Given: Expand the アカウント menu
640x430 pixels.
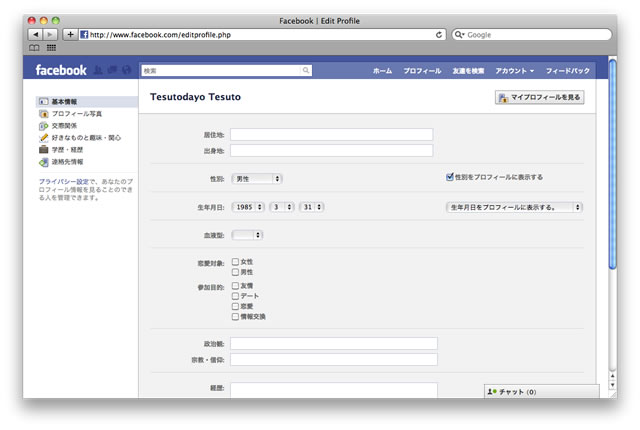Looking at the screenshot, I should coord(514,71).
